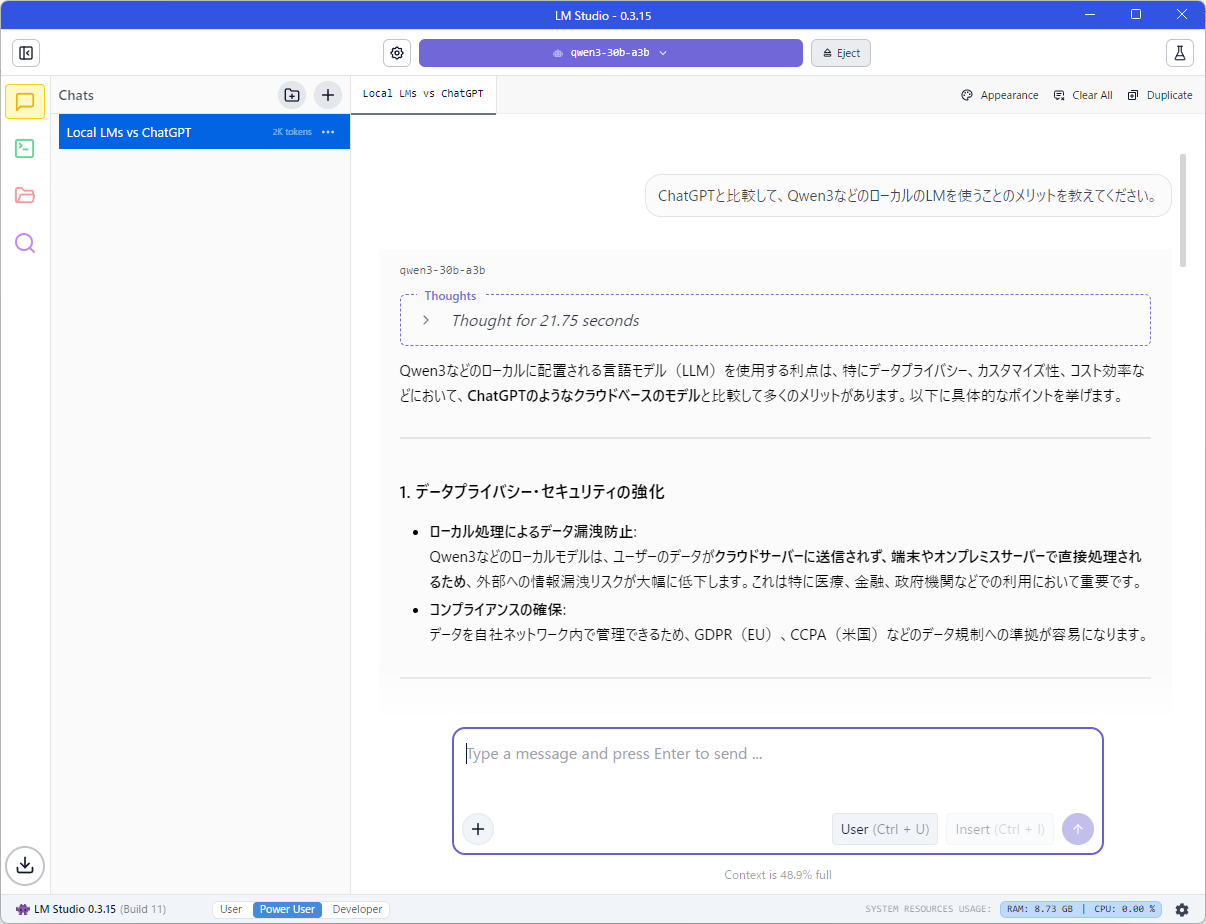
Task: Add attachment with plus button in message box
Action: click(478, 829)
